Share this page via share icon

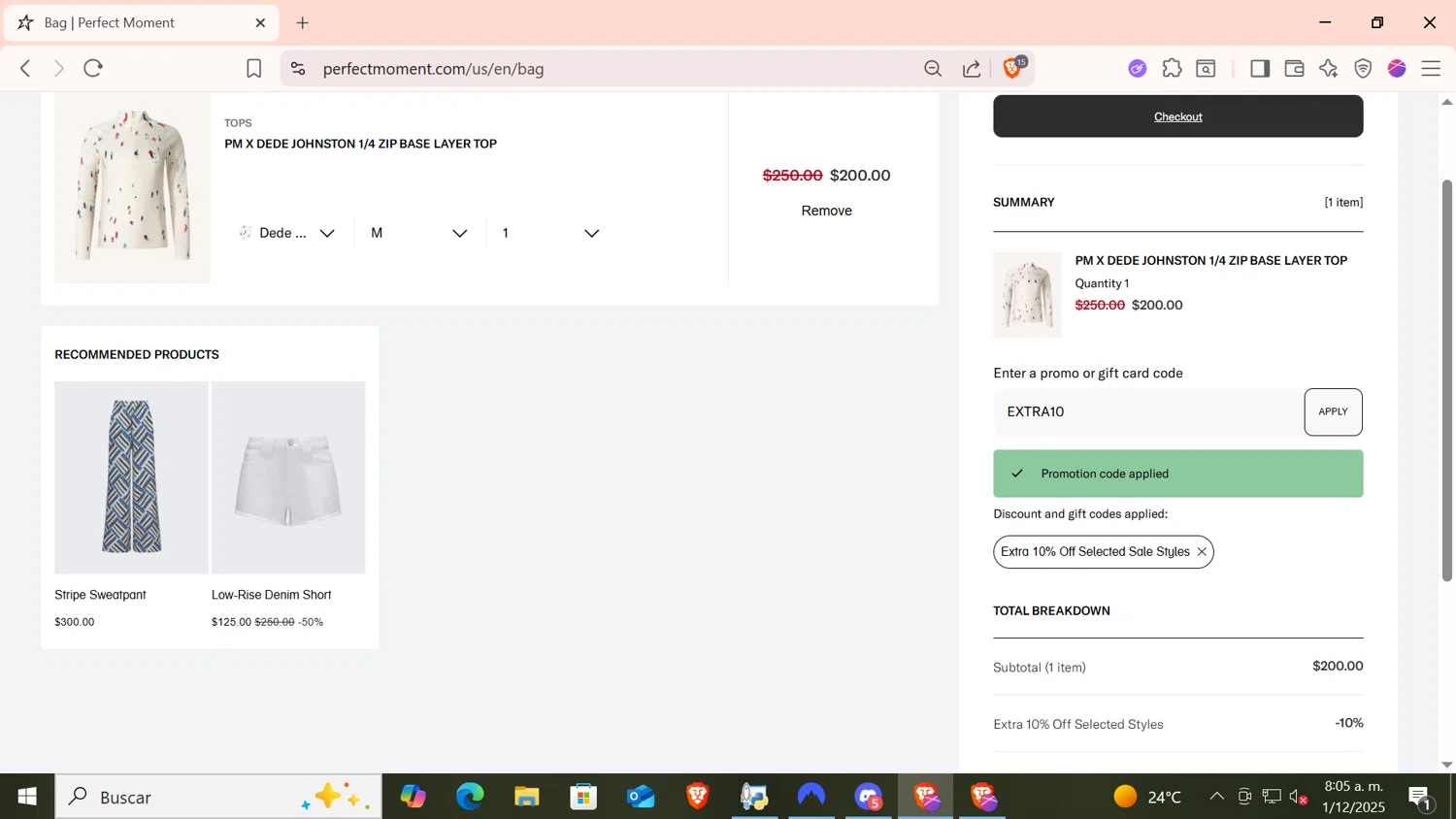click(x=972, y=69)
